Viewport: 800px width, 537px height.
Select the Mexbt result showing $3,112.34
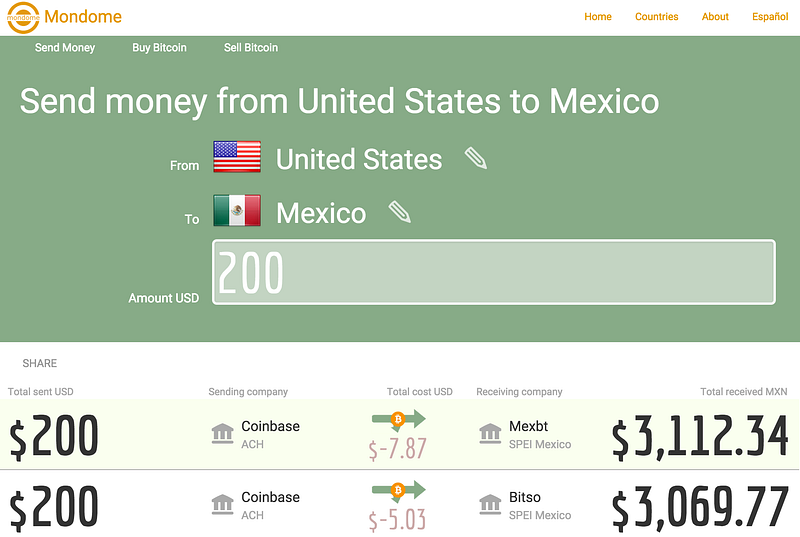400,434
